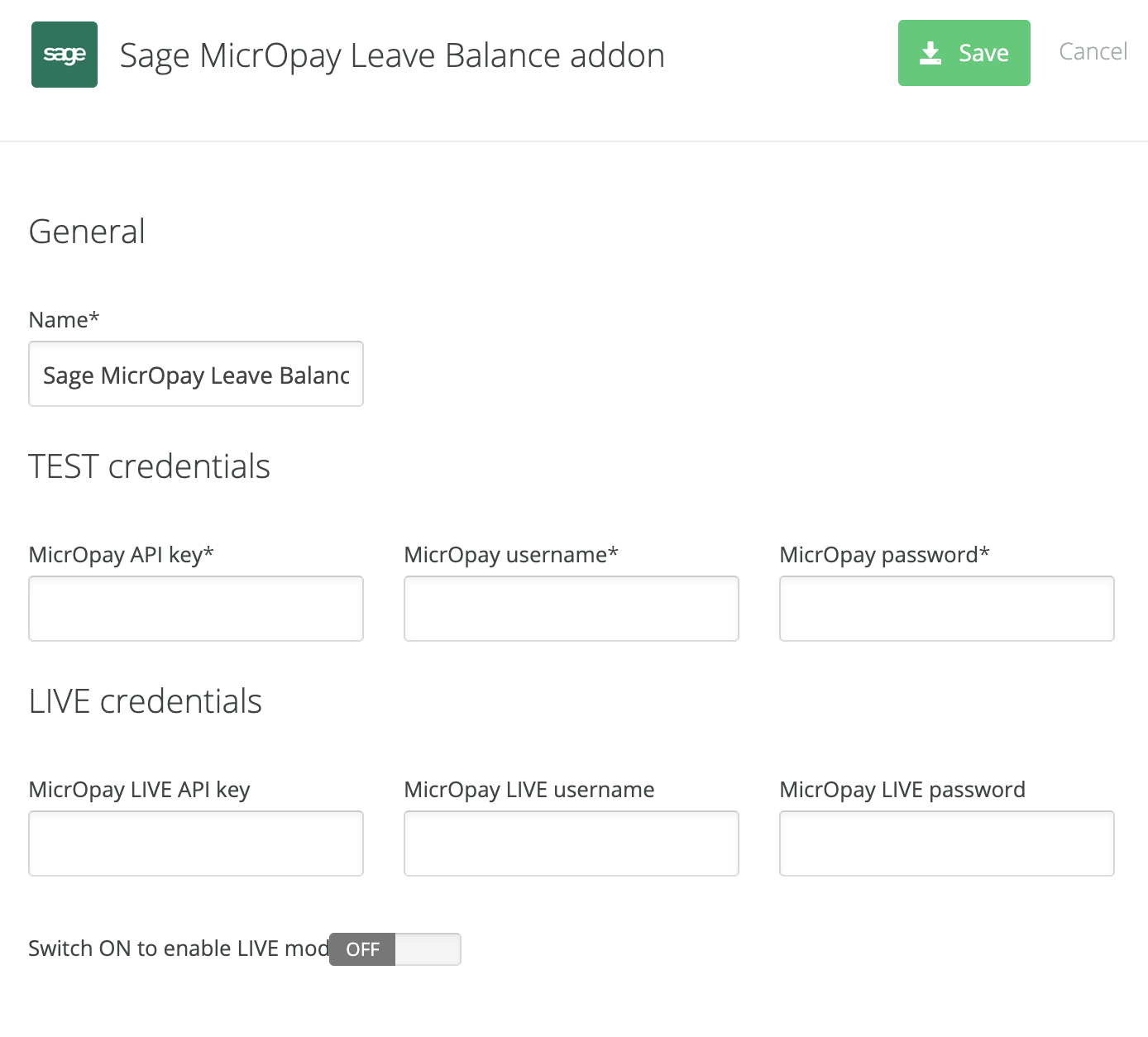Click the "General" section heading
The width and height of the screenshot is (1148, 1037).
[x=87, y=232]
